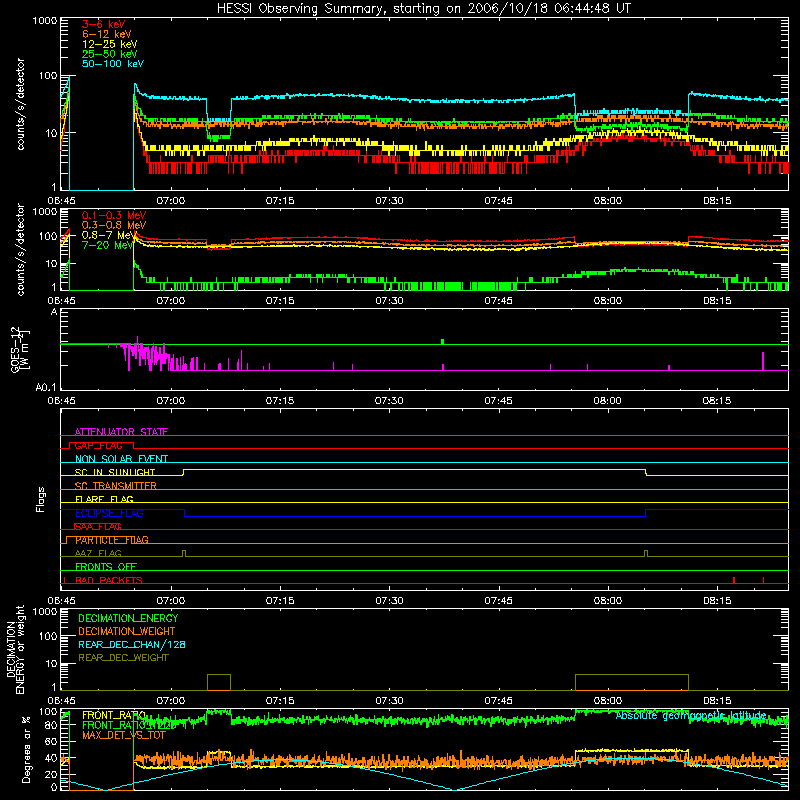Screen dimensions: 800x800
Task: Select the Degrees or % axis title
Action: click(x=26, y=749)
